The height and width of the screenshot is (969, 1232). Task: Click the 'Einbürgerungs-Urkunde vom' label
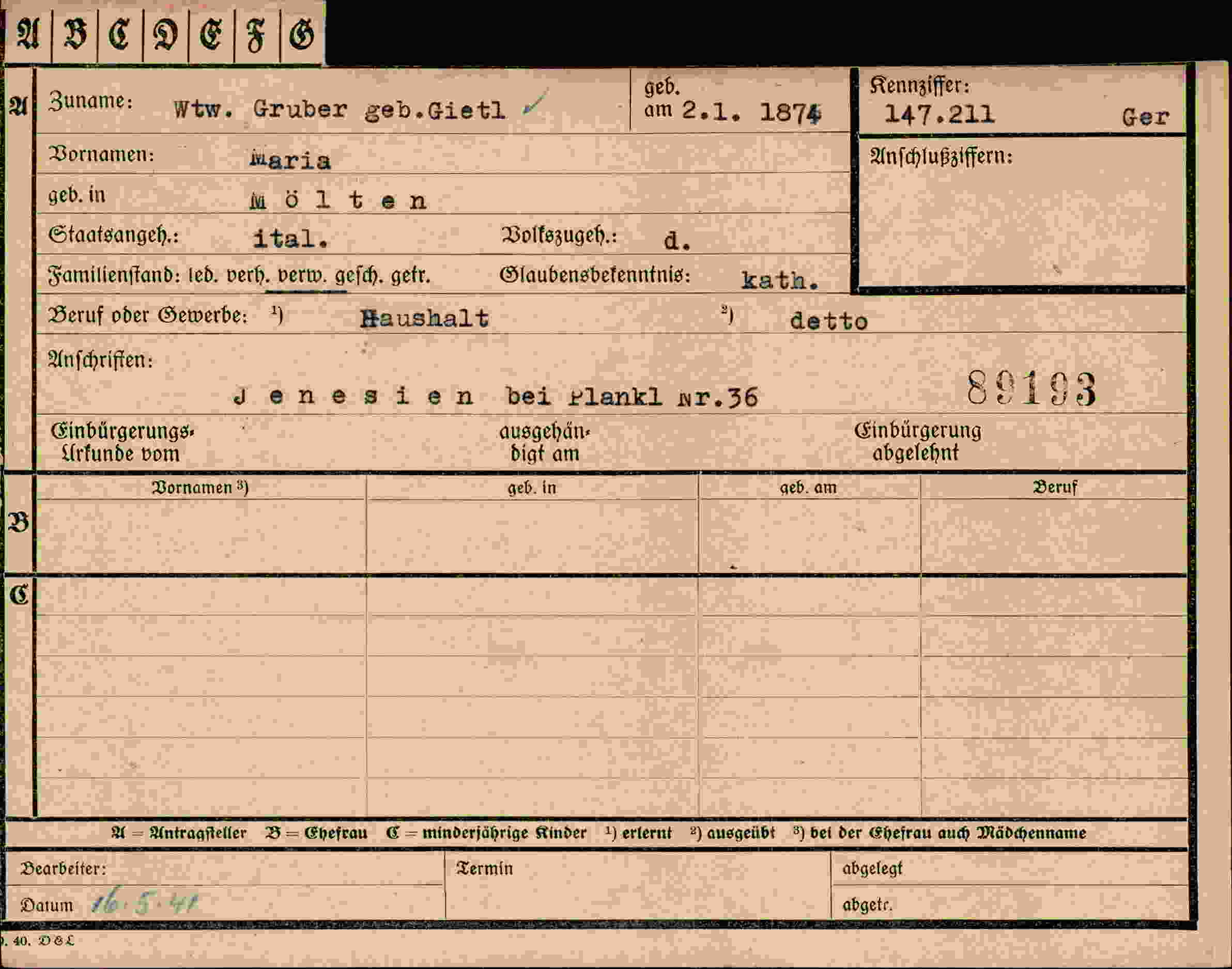coord(122,443)
